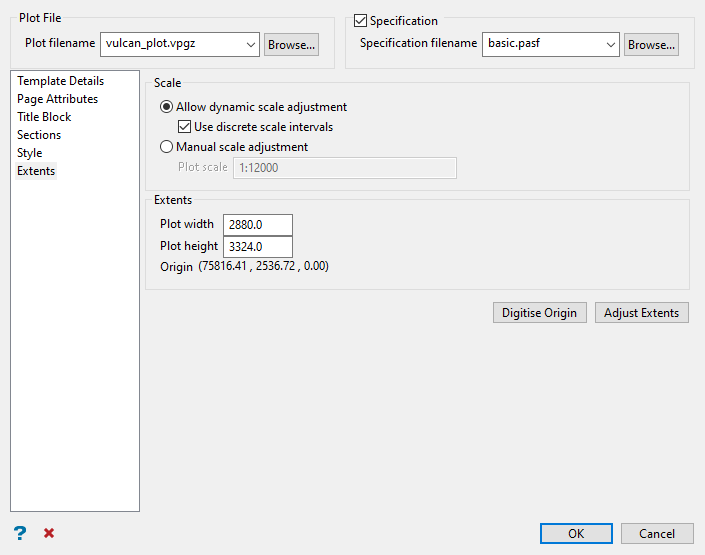Open Template Details section
Viewport: 705px width, 555px height.
coord(60,81)
